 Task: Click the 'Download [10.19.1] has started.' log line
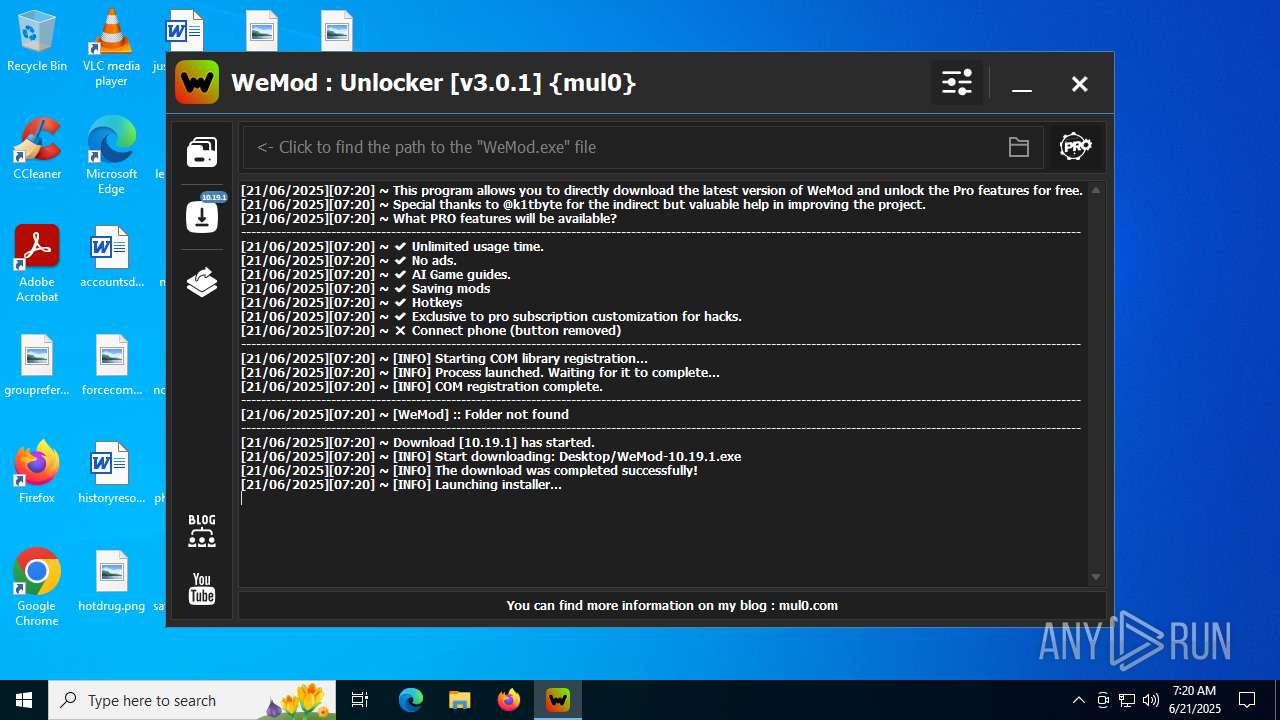(x=418, y=442)
